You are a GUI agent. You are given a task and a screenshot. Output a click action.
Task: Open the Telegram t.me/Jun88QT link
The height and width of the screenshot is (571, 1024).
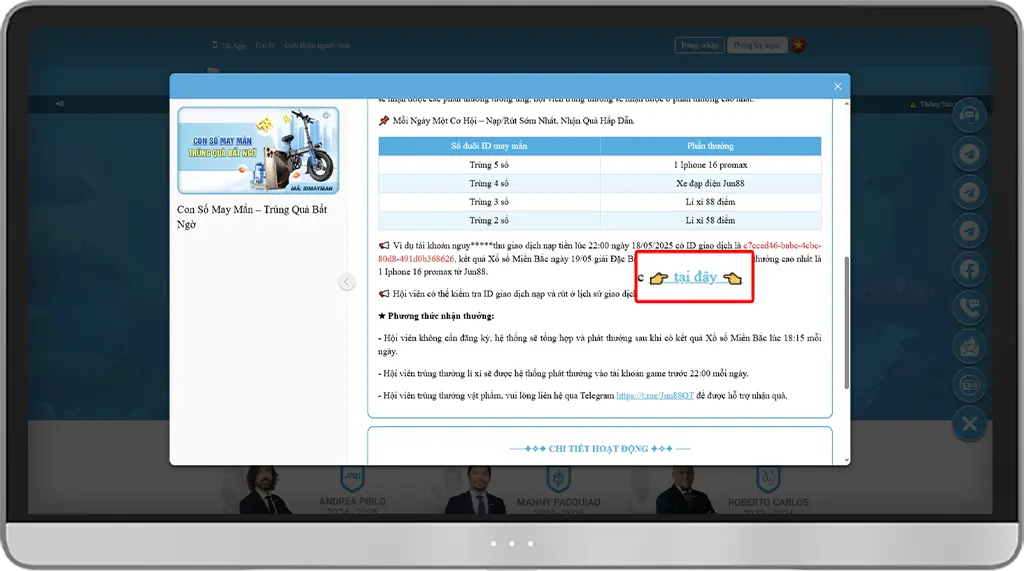(655, 395)
